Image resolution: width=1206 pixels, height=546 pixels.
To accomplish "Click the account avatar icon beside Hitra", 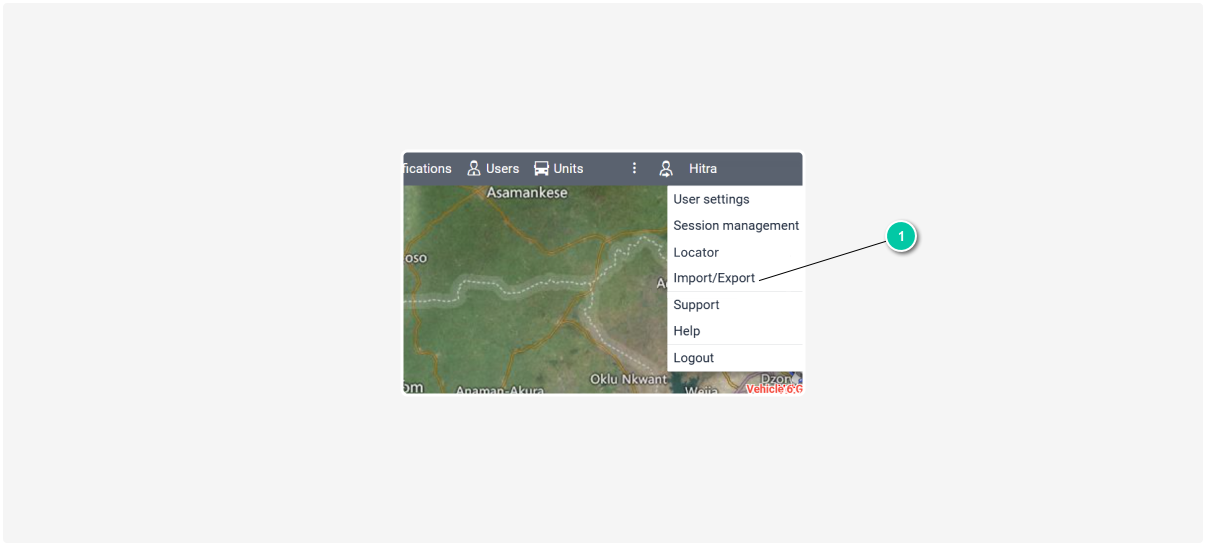I will point(666,168).
